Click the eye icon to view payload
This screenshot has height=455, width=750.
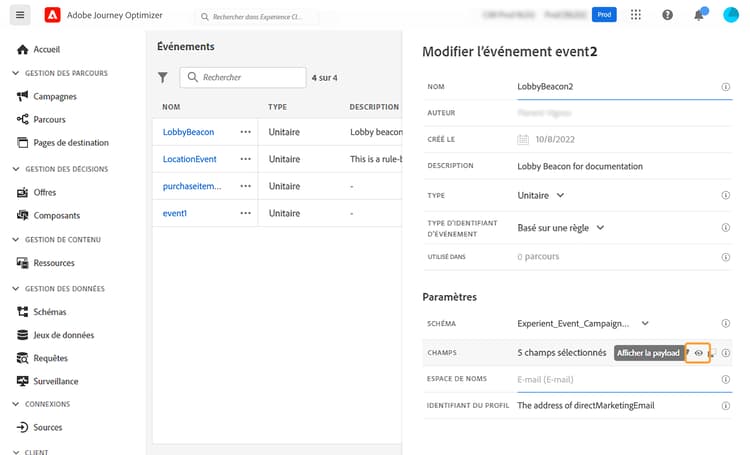pos(698,353)
